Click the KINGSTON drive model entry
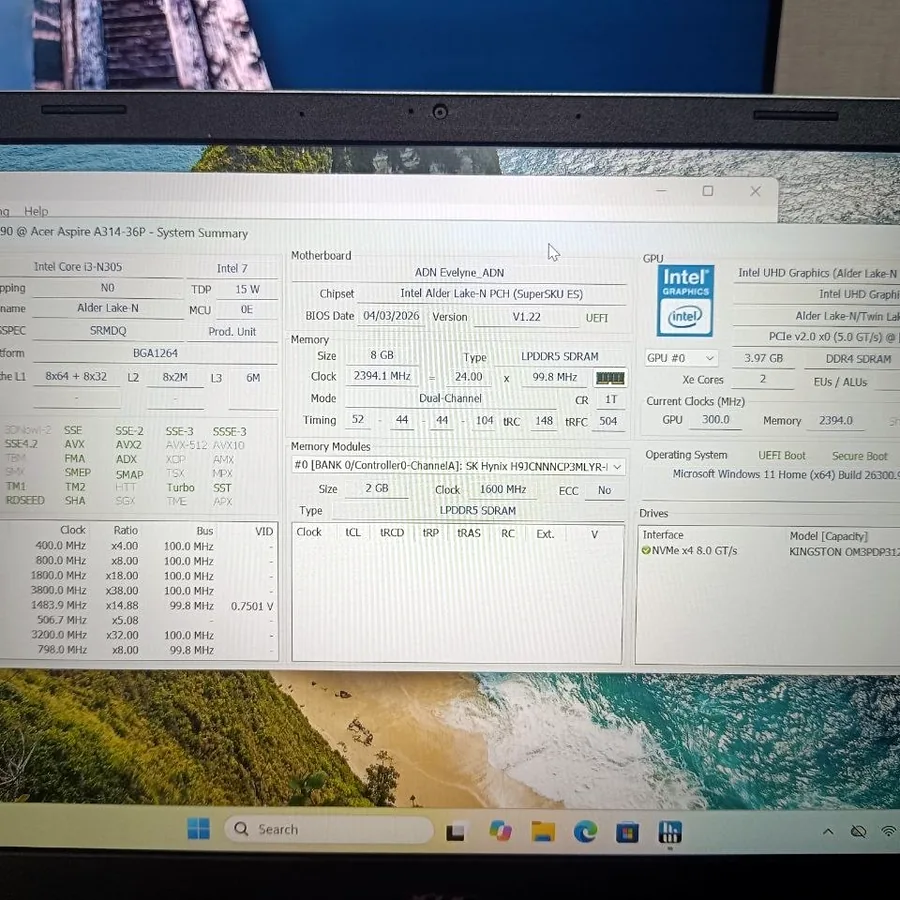900x900 pixels. pyautogui.click(x=844, y=552)
